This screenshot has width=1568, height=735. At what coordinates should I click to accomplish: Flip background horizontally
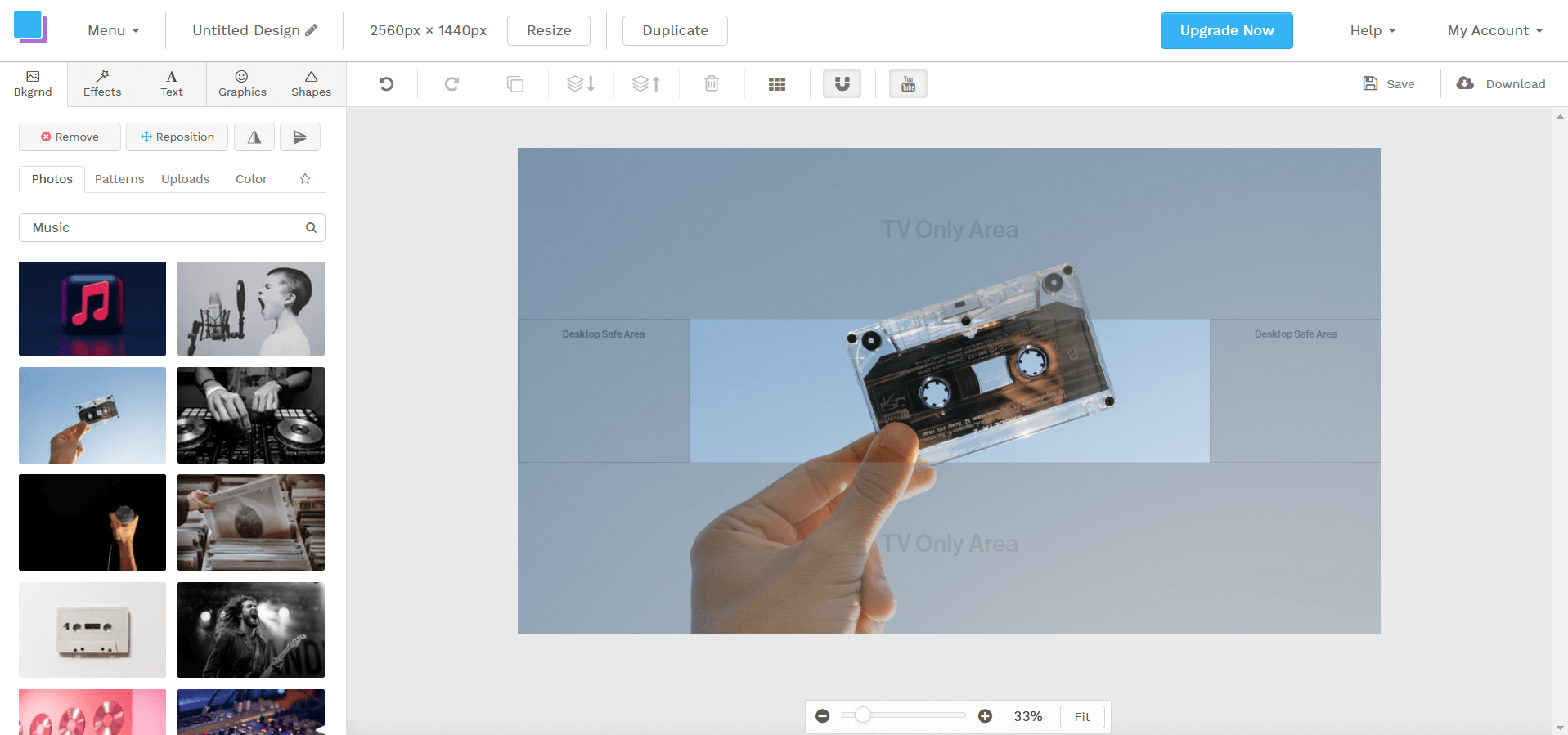click(254, 137)
